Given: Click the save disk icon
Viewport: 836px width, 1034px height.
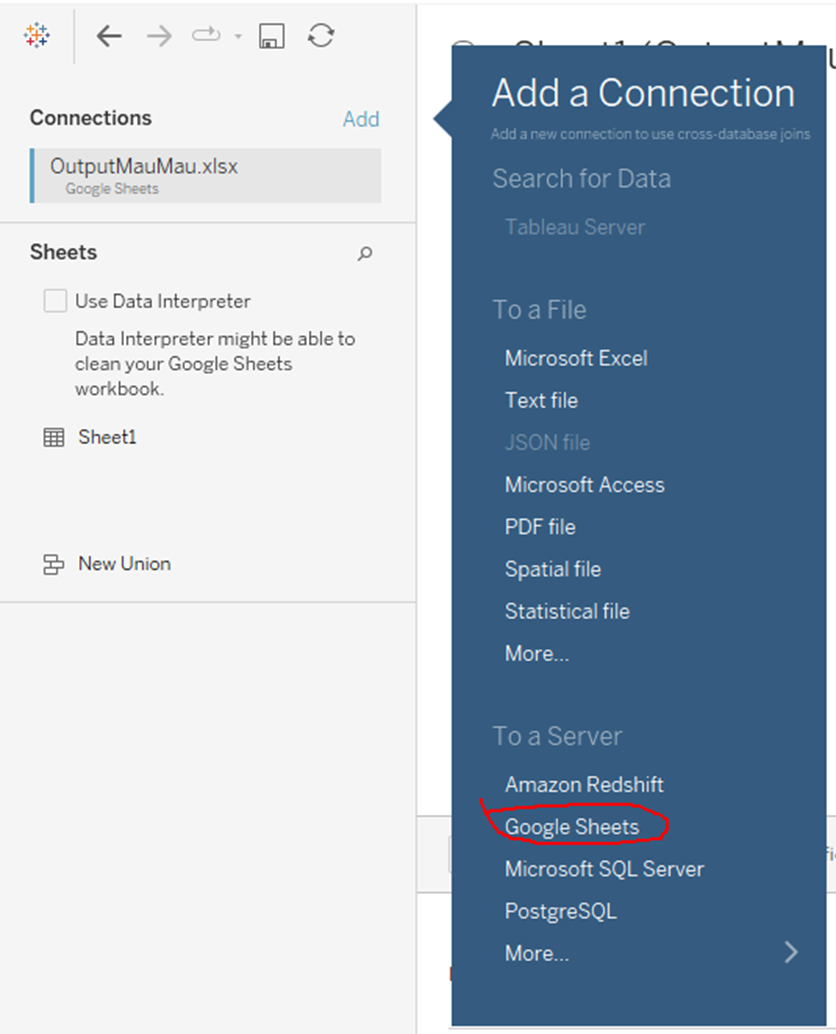Looking at the screenshot, I should point(271,36).
